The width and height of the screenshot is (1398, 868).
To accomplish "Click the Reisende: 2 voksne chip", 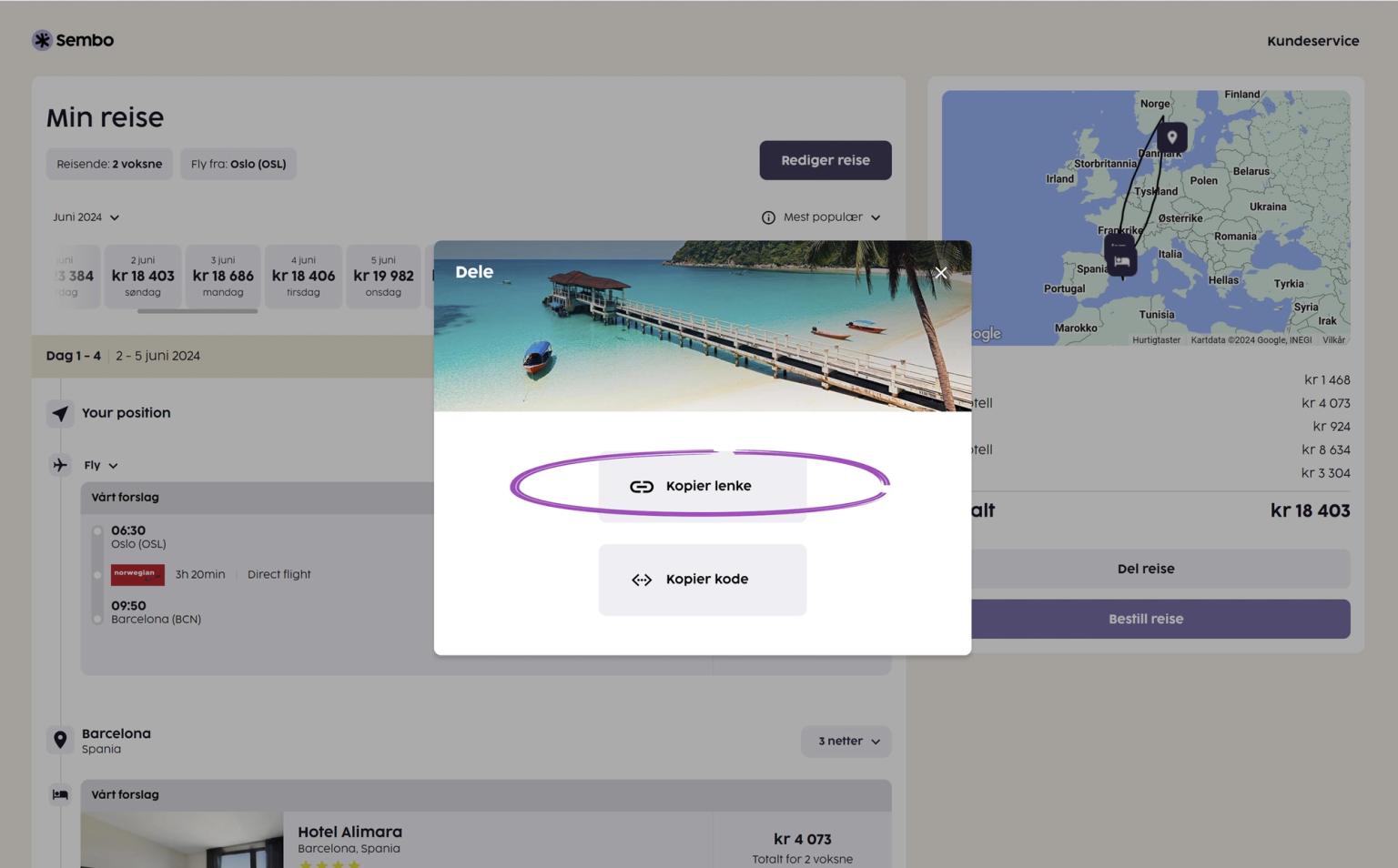I will [109, 164].
